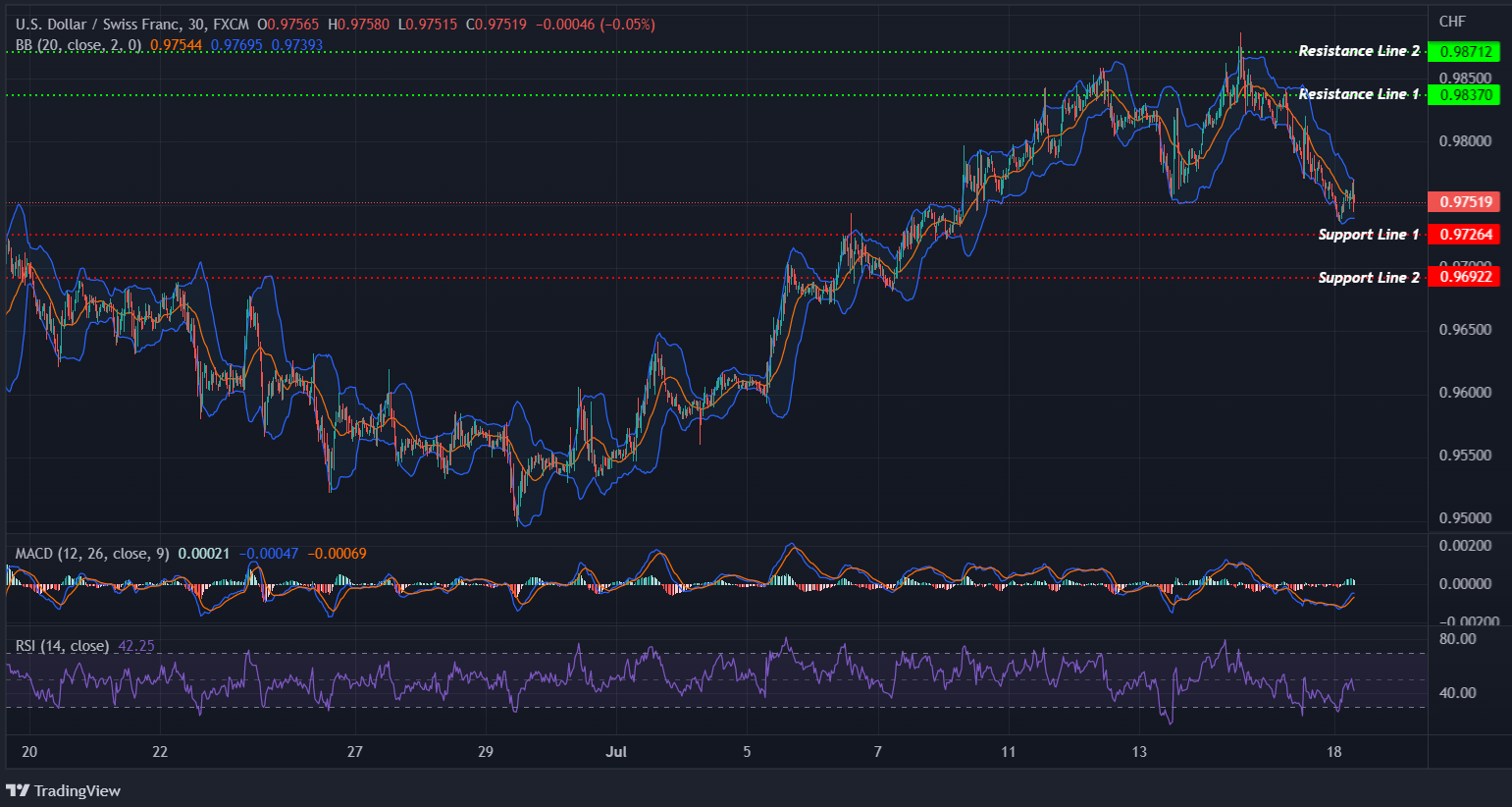Click Jul on the time axis

tap(616, 752)
